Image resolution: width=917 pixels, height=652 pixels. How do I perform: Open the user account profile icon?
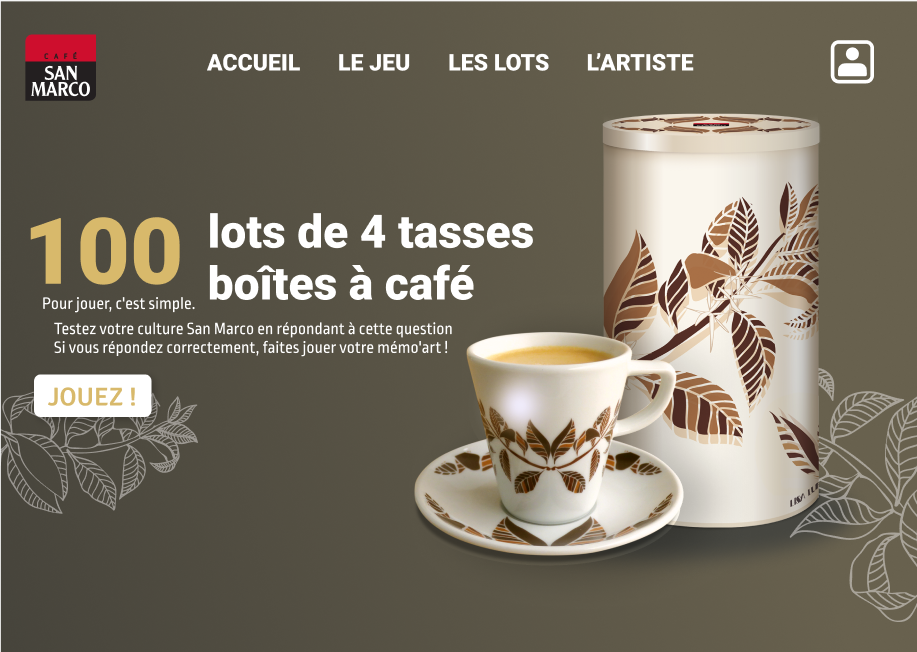coord(852,62)
